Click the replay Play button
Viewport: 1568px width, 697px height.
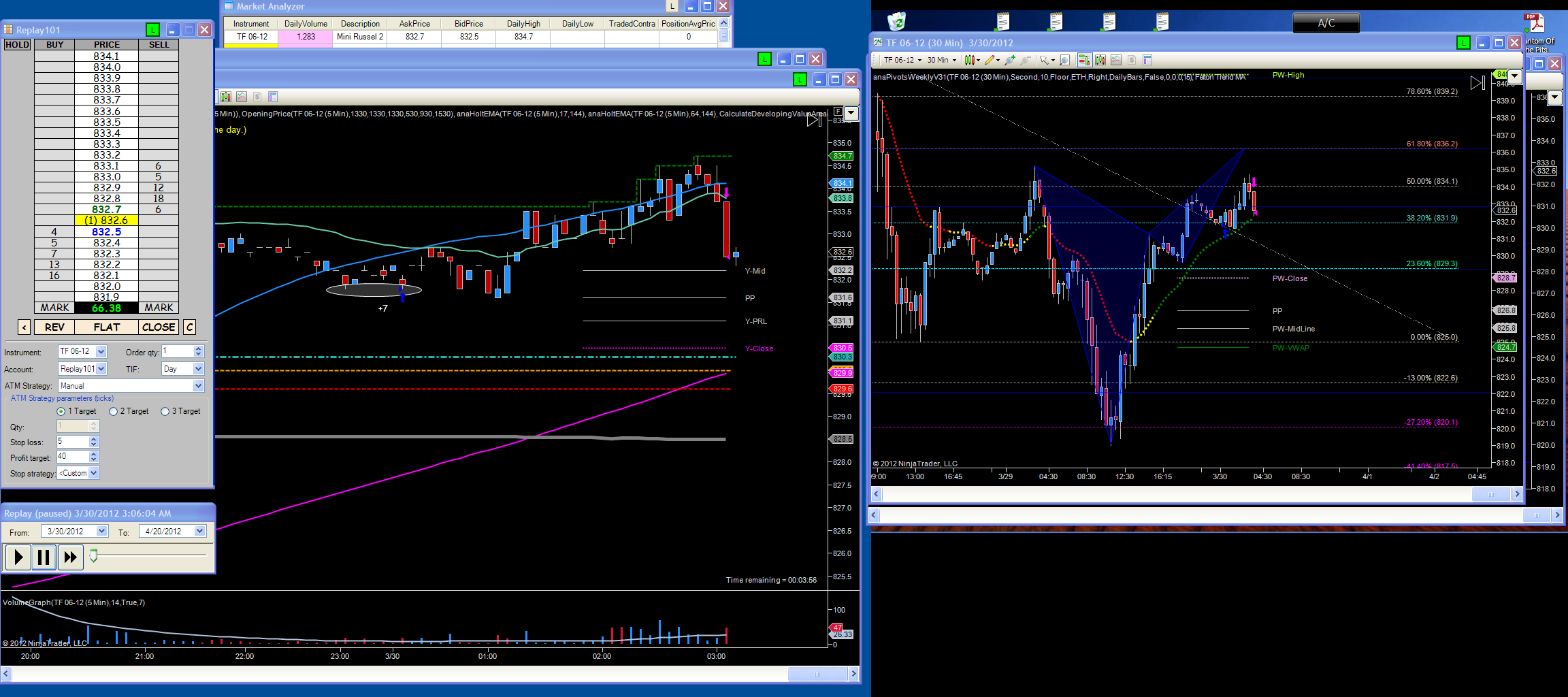pos(18,557)
